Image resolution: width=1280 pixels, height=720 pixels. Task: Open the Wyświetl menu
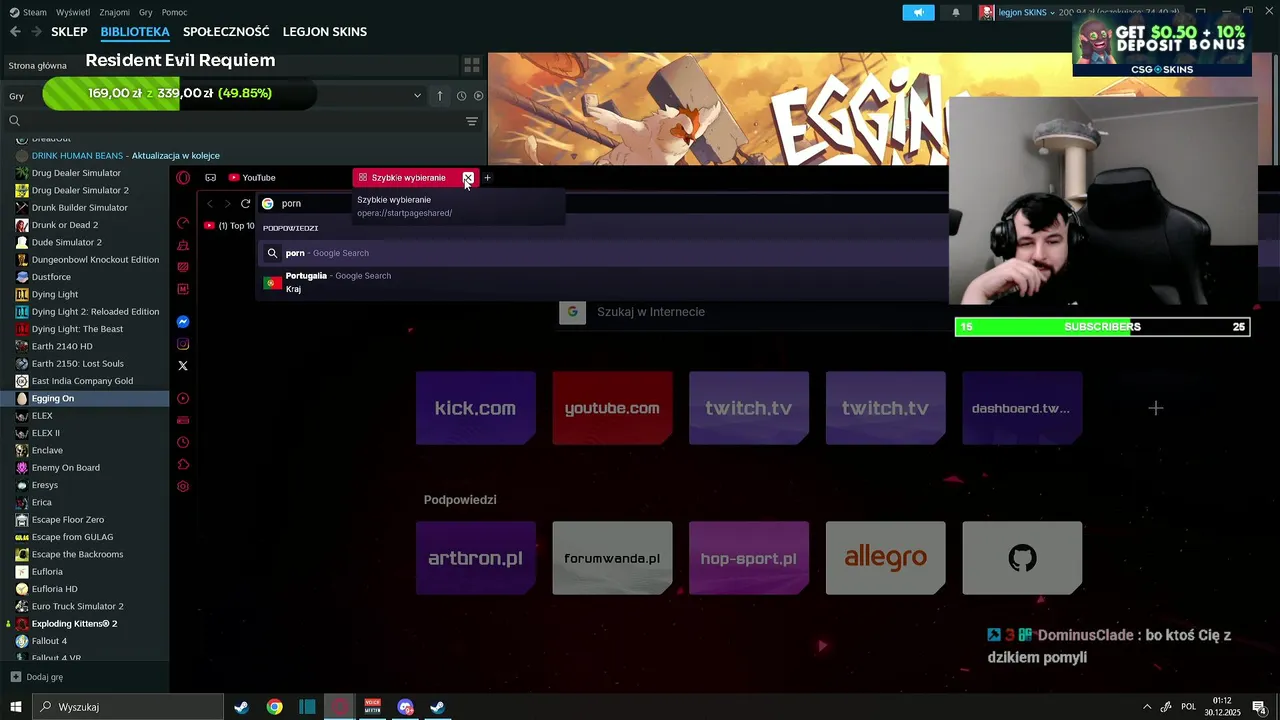coord(73,12)
